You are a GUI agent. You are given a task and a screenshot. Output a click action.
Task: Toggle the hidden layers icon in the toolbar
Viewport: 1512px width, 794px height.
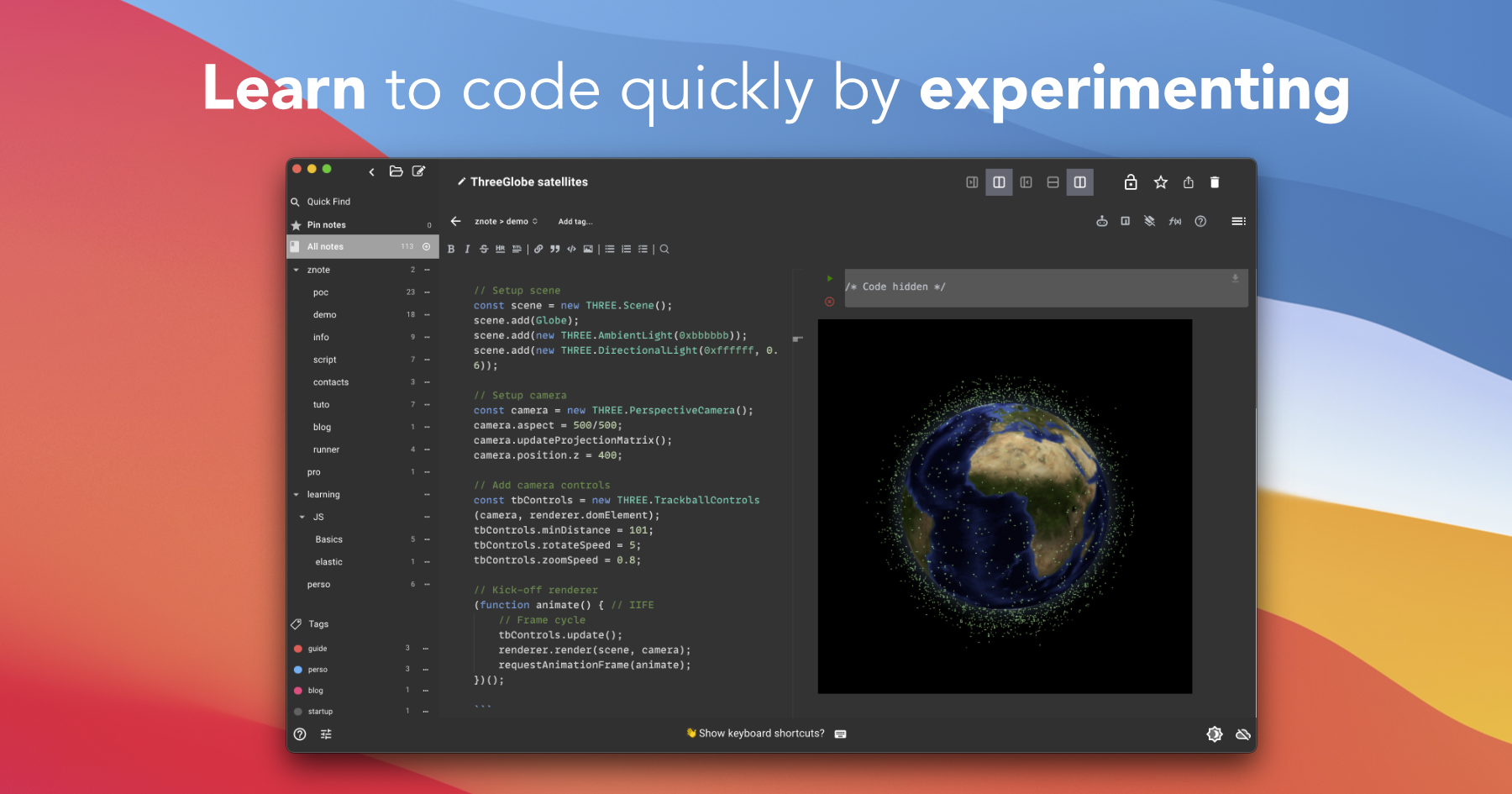1150,221
